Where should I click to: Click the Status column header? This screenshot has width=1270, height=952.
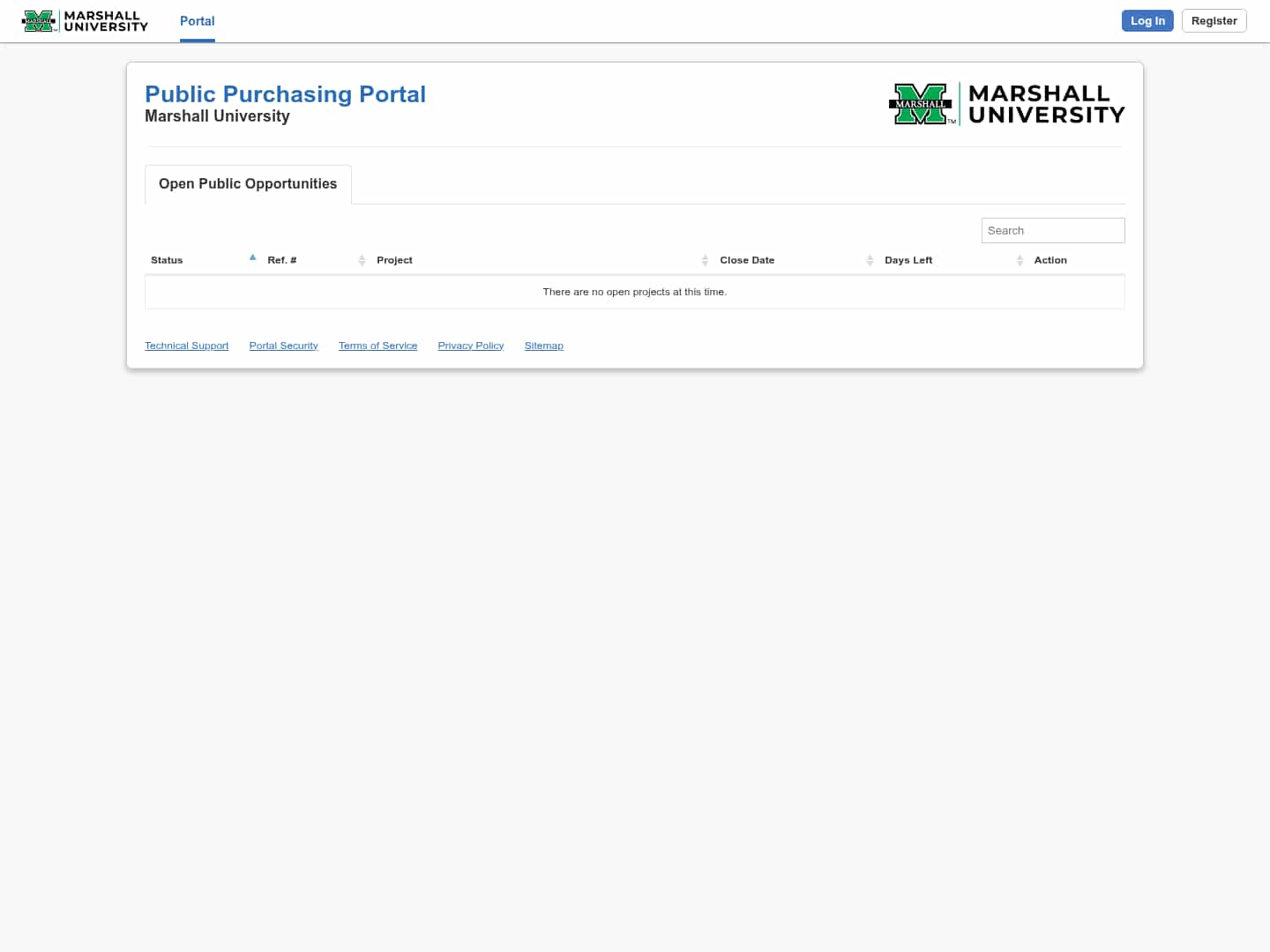point(167,260)
